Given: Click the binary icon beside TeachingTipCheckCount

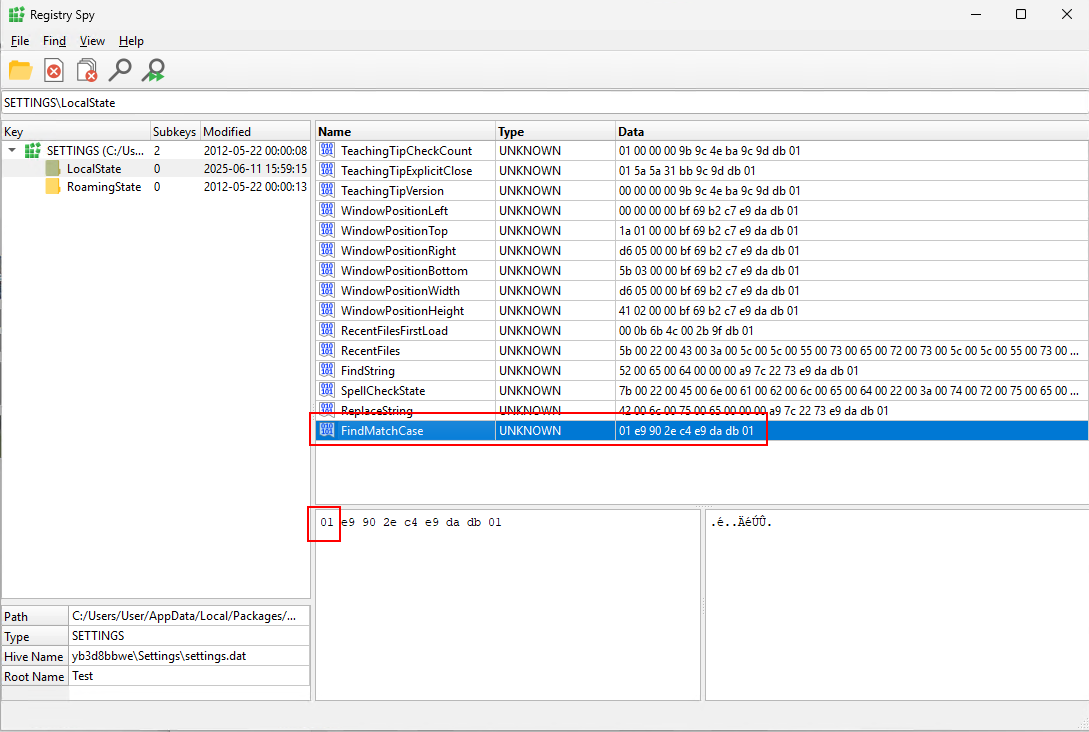Looking at the screenshot, I should (327, 150).
